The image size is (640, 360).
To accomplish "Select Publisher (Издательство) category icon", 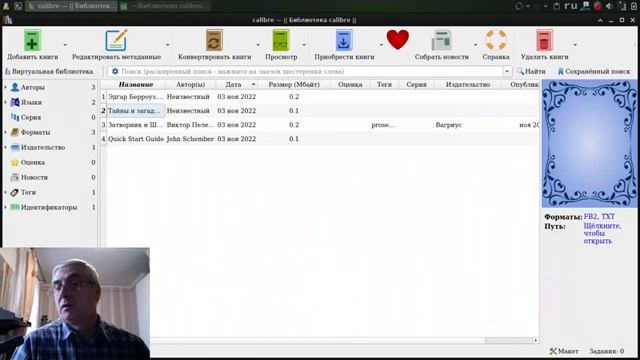I will click(15, 147).
